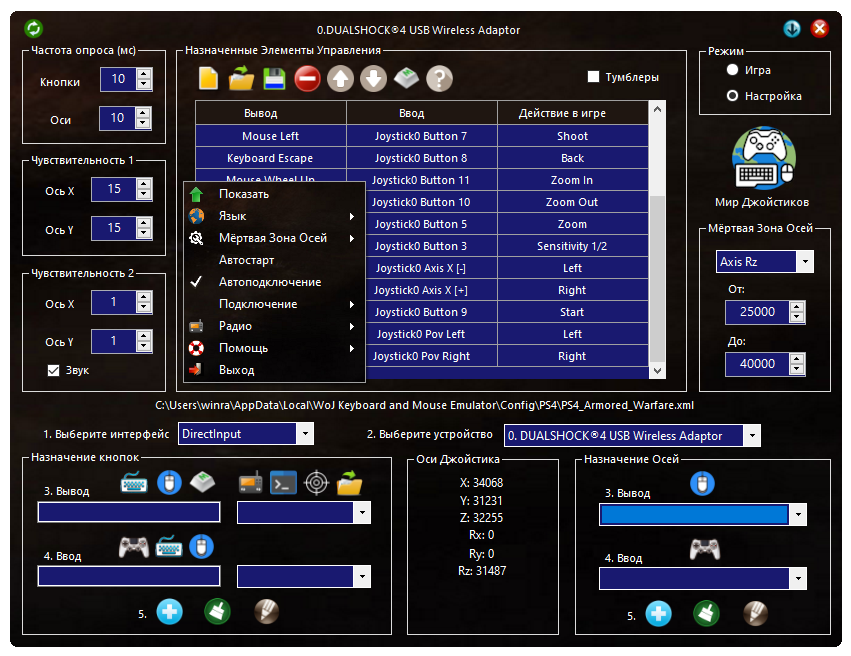Viewport: 851px width, 656px height.
Task: Open Подключение submenu
Action: click(274, 304)
